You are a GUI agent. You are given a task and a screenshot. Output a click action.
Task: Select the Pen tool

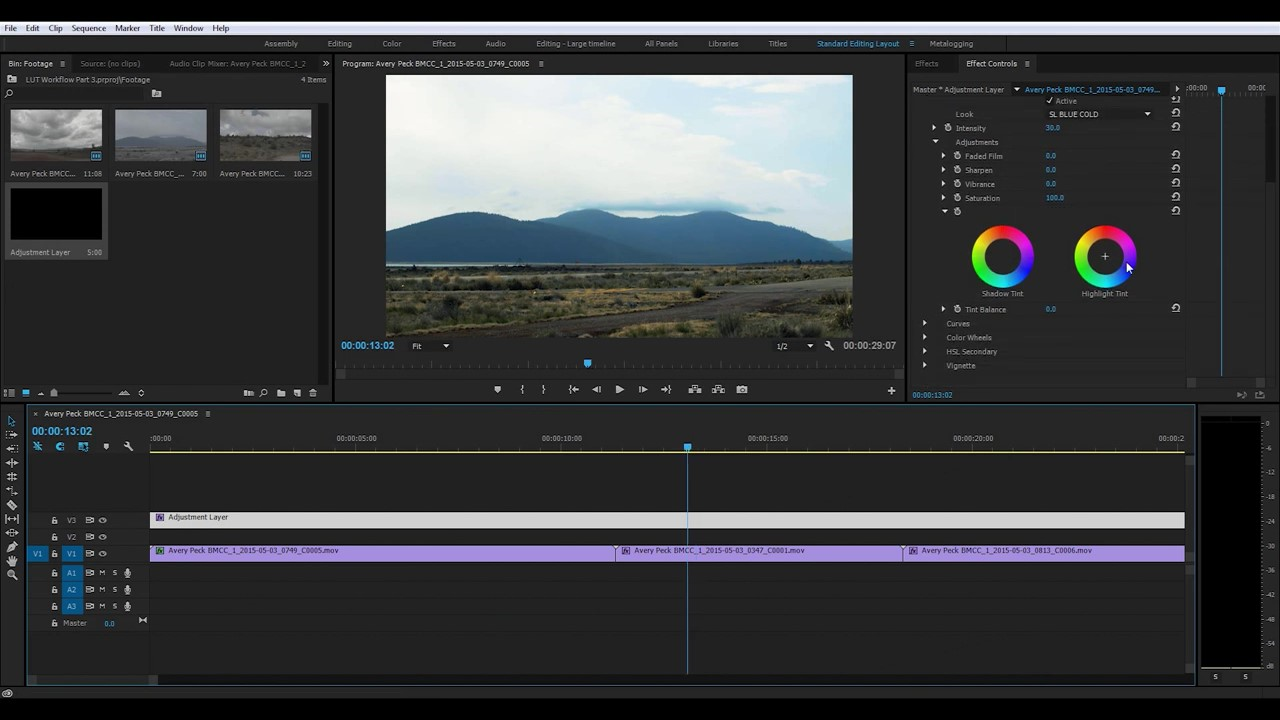point(12,547)
